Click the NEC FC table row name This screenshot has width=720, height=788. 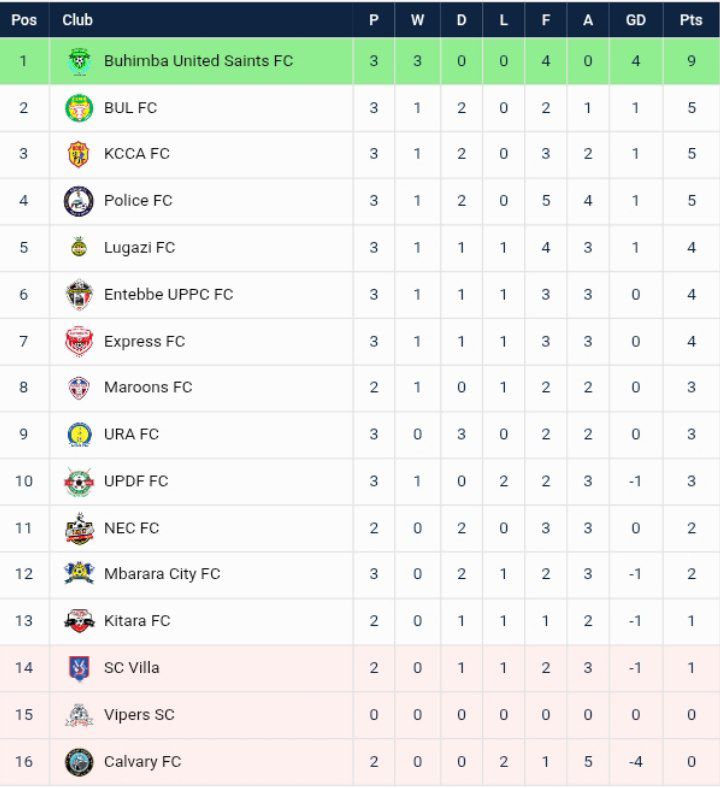coord(131,528)
